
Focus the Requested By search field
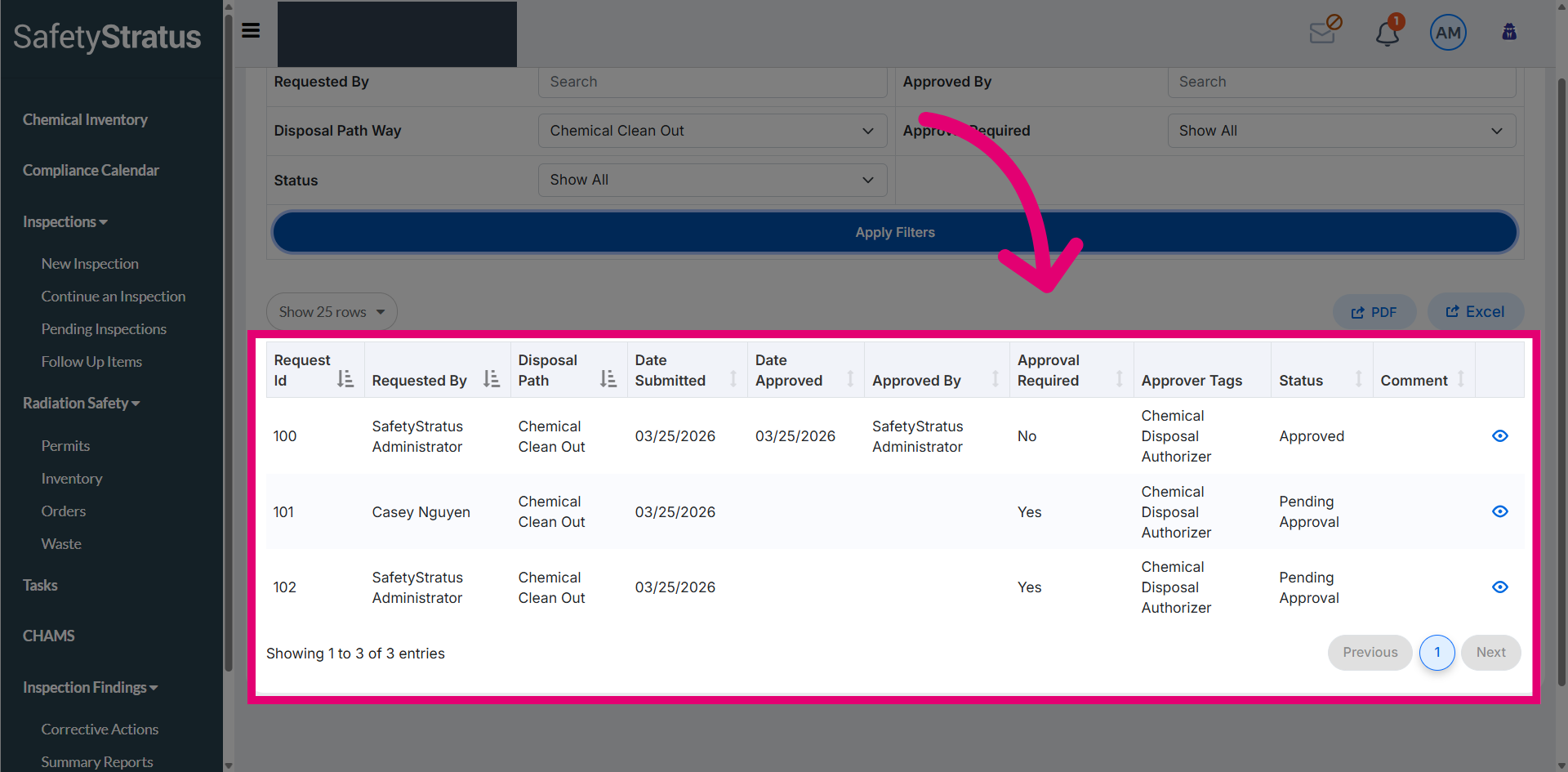(712, 83)
